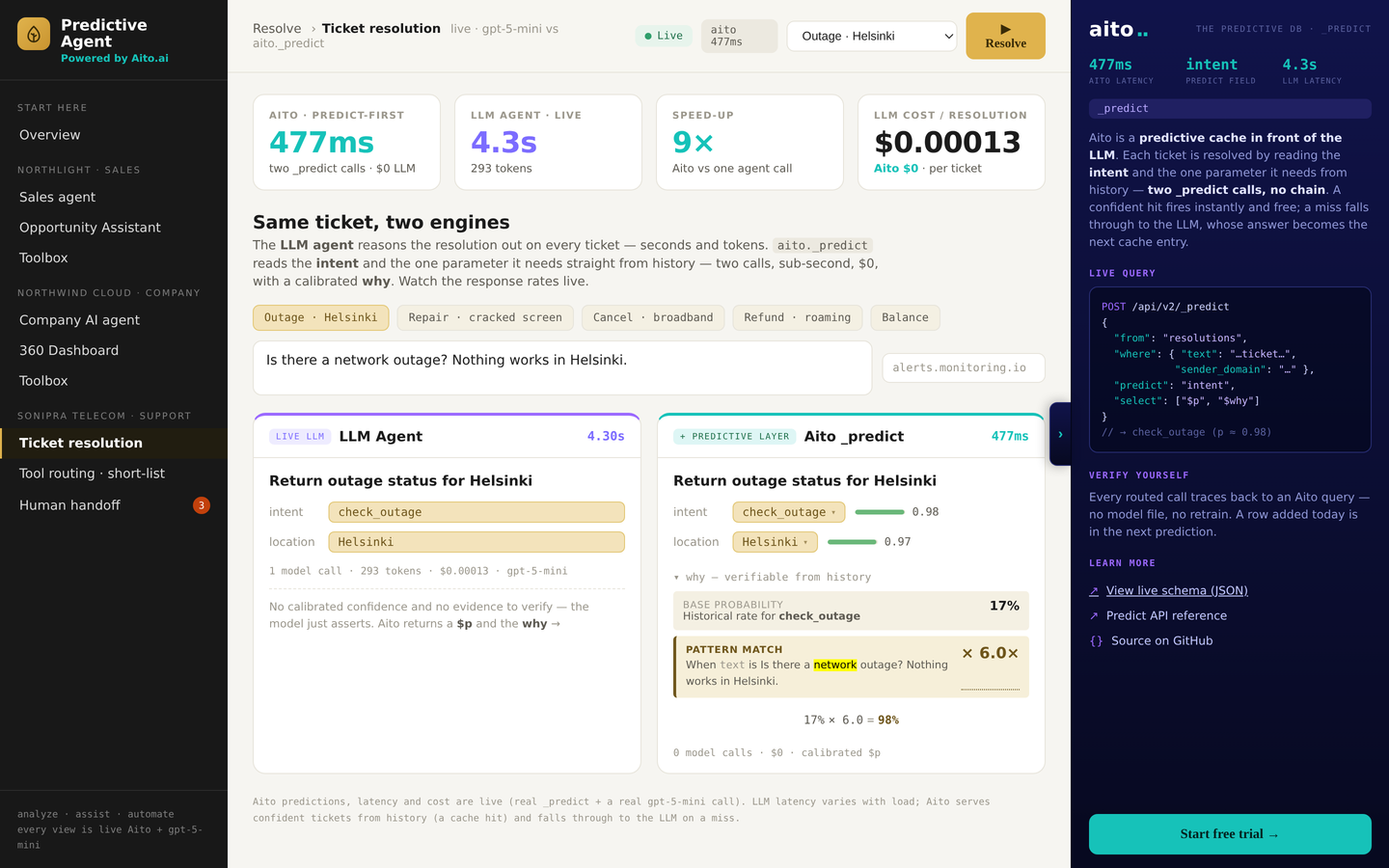Click the location confidence bar showing 0.97

point(852,542)
